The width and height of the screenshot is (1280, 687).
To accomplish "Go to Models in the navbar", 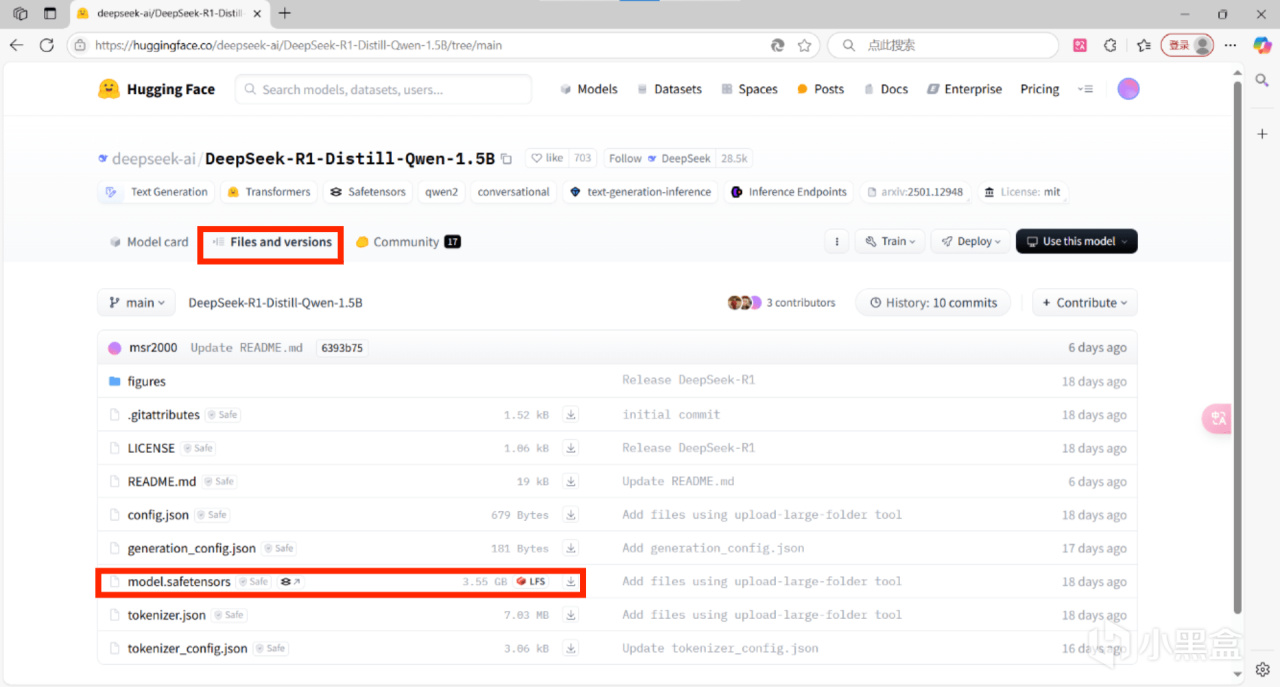I will (588, 89).
